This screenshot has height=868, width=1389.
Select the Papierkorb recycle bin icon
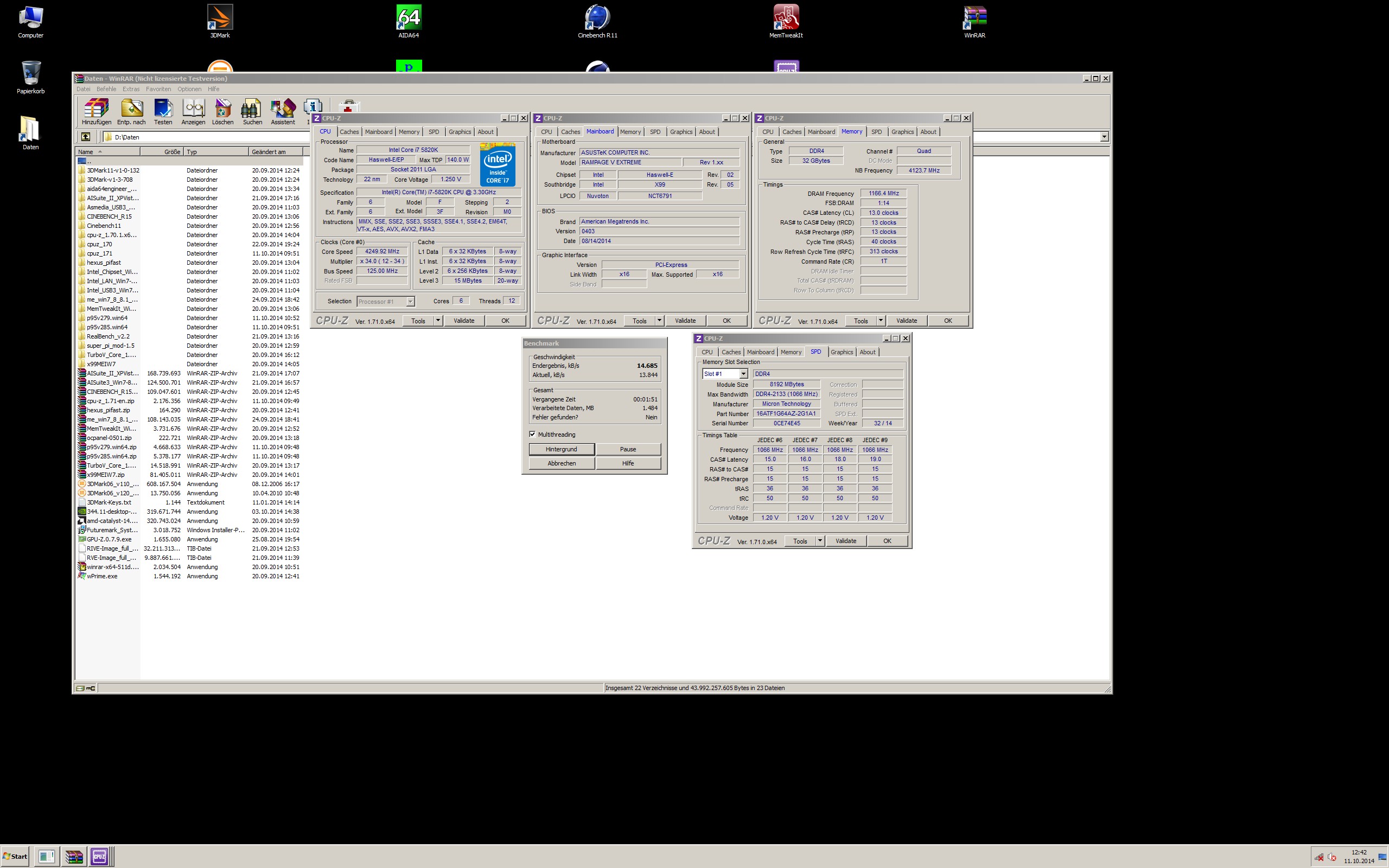(30, 78)
